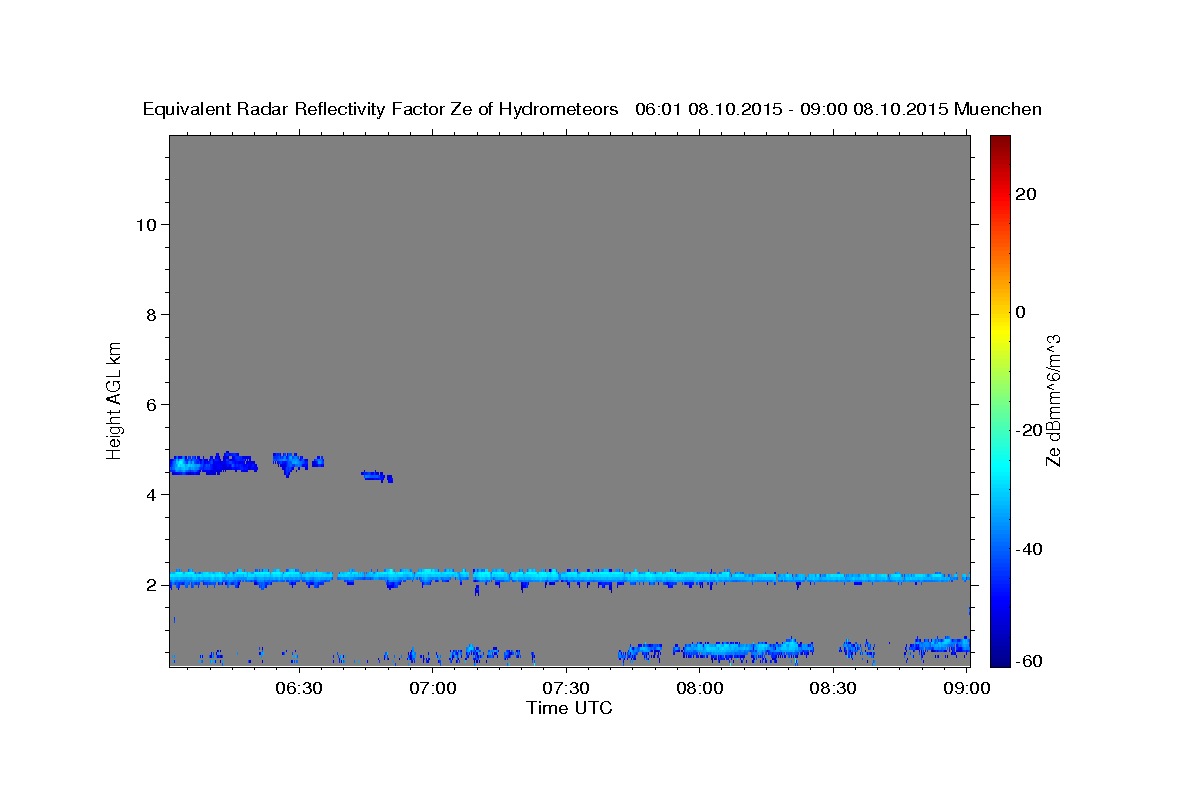Click the cloud echo near 4.7 km at 06:10

[211, 464]
